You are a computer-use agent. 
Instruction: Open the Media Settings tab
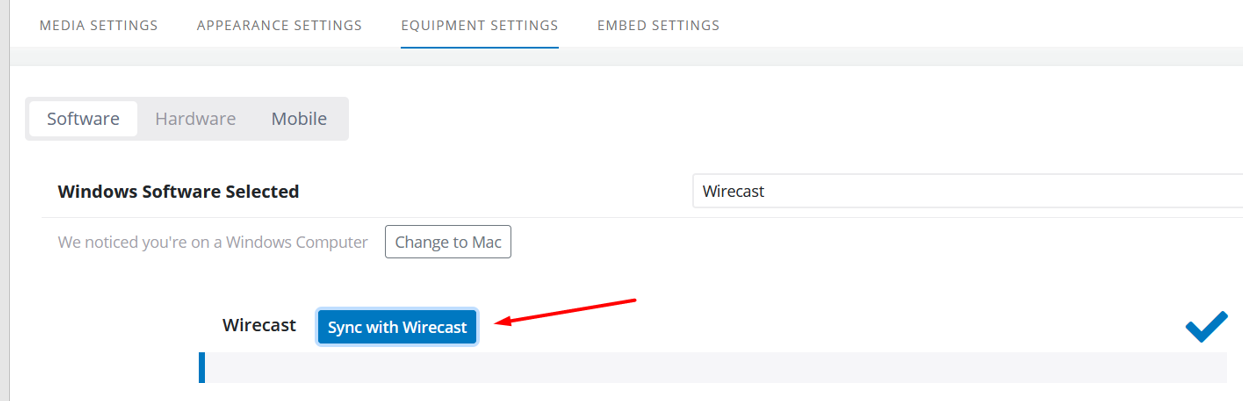[98, 25]
